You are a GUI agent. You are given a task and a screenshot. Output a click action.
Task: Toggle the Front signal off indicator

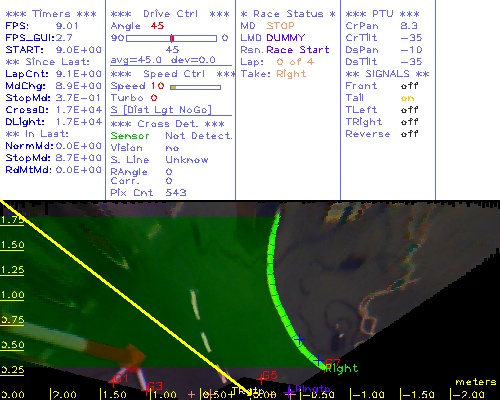click(409, 86)
